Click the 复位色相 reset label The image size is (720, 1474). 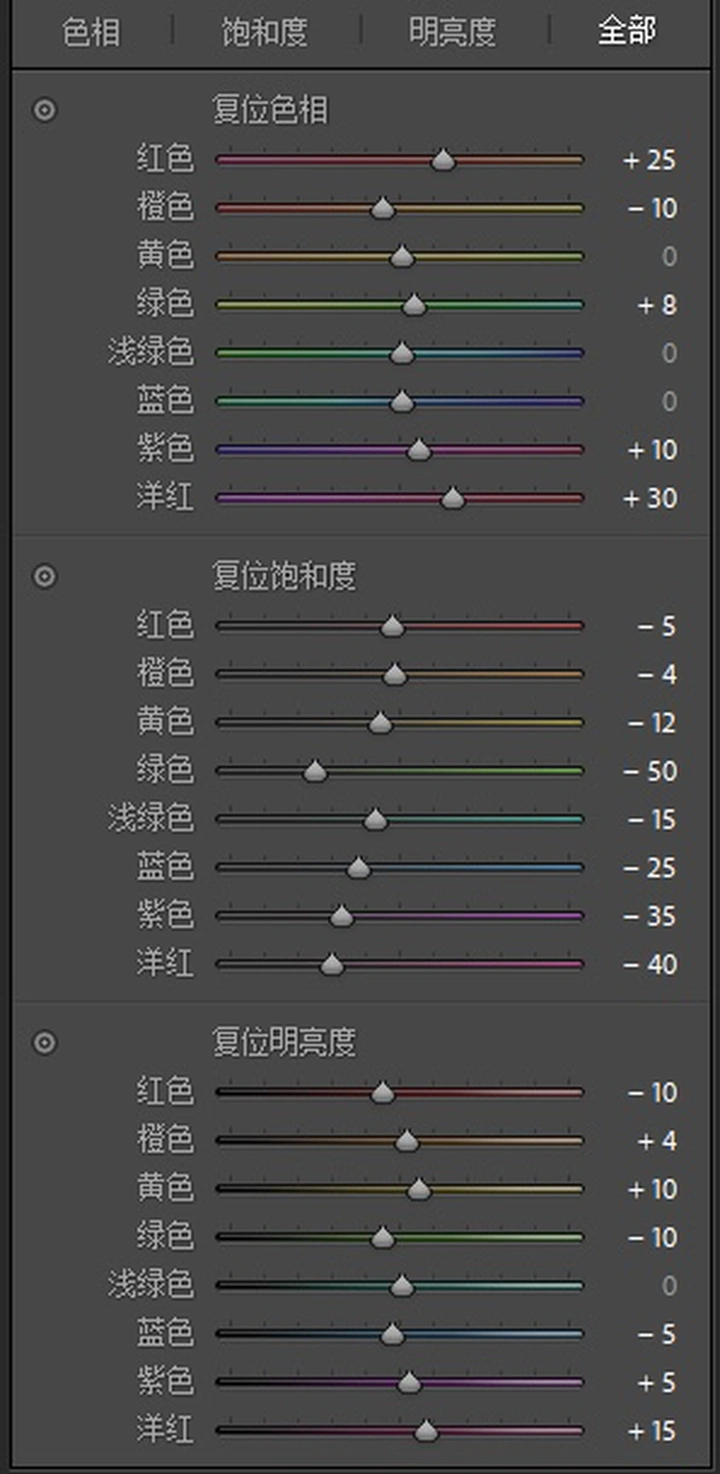coord(270,110)
